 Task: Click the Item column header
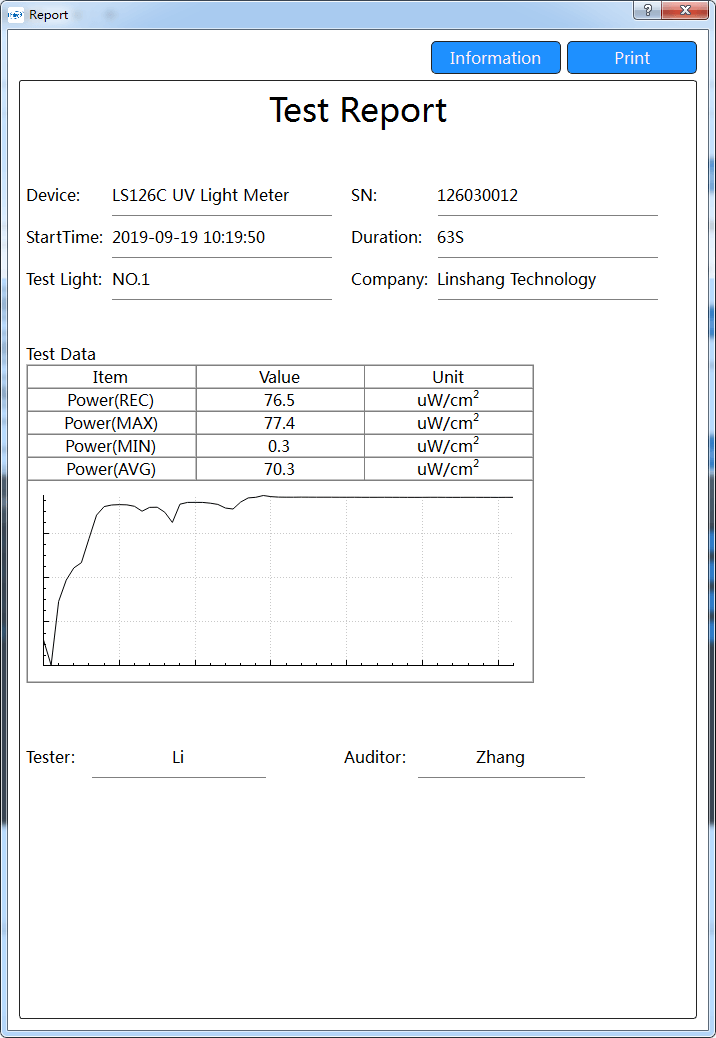pyautogui.click(x=111, y=377)
